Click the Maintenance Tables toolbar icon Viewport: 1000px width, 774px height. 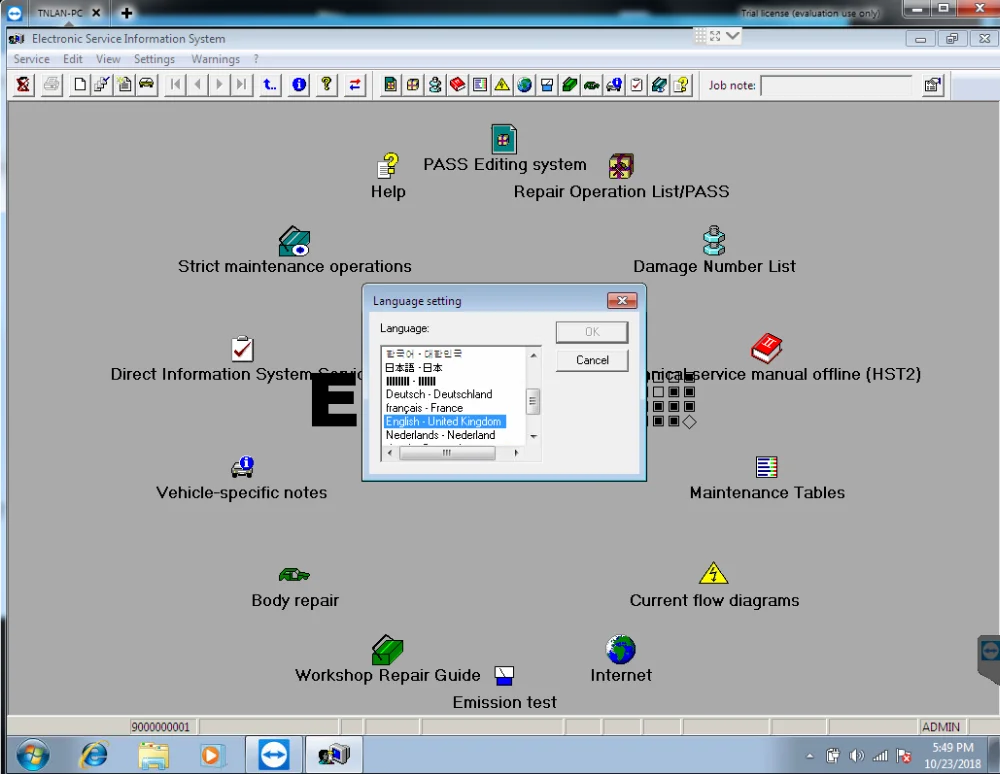point(480,85)
